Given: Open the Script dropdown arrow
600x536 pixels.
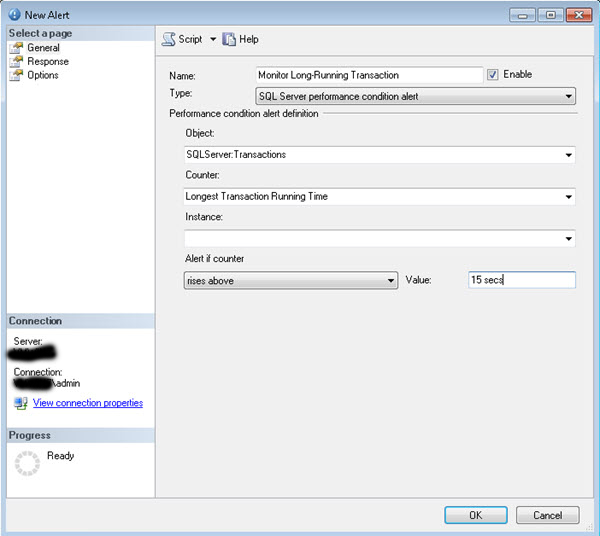Looking at the screenshot, I should [x=212, y=39].
